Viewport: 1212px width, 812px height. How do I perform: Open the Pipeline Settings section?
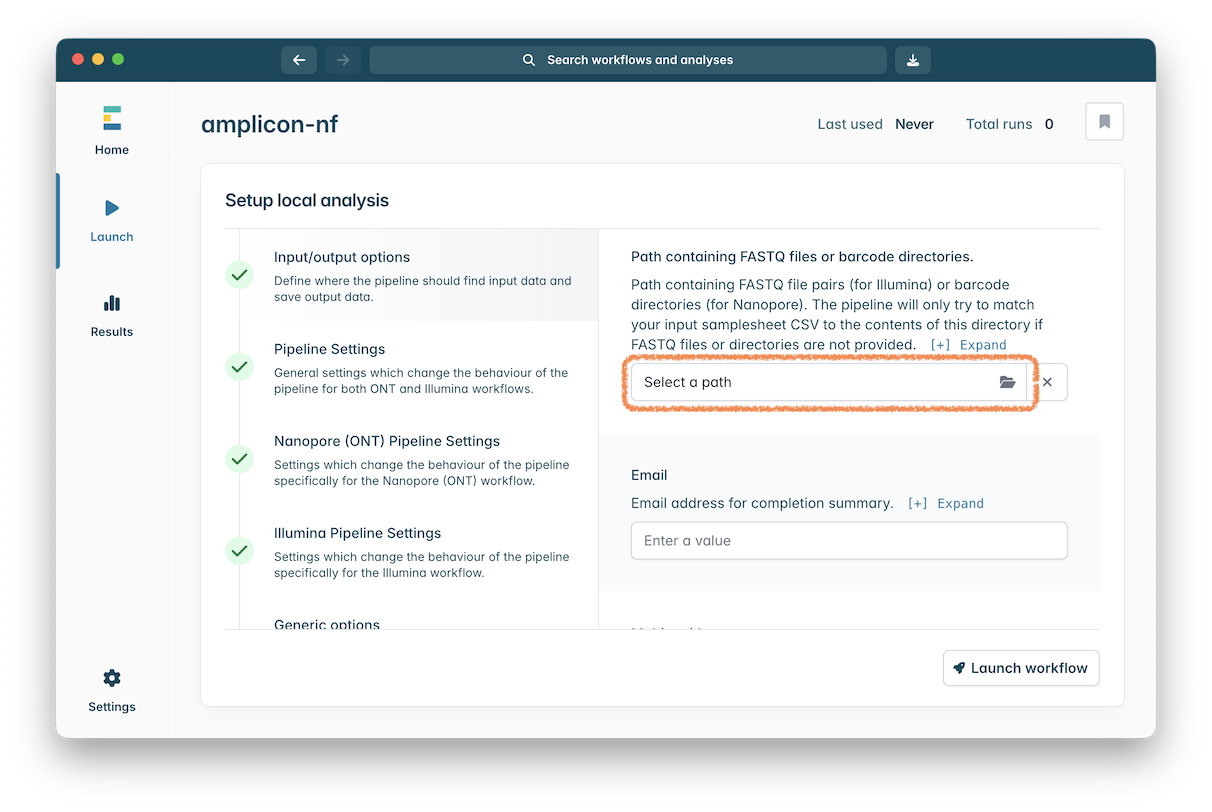[x=329, y=349]
